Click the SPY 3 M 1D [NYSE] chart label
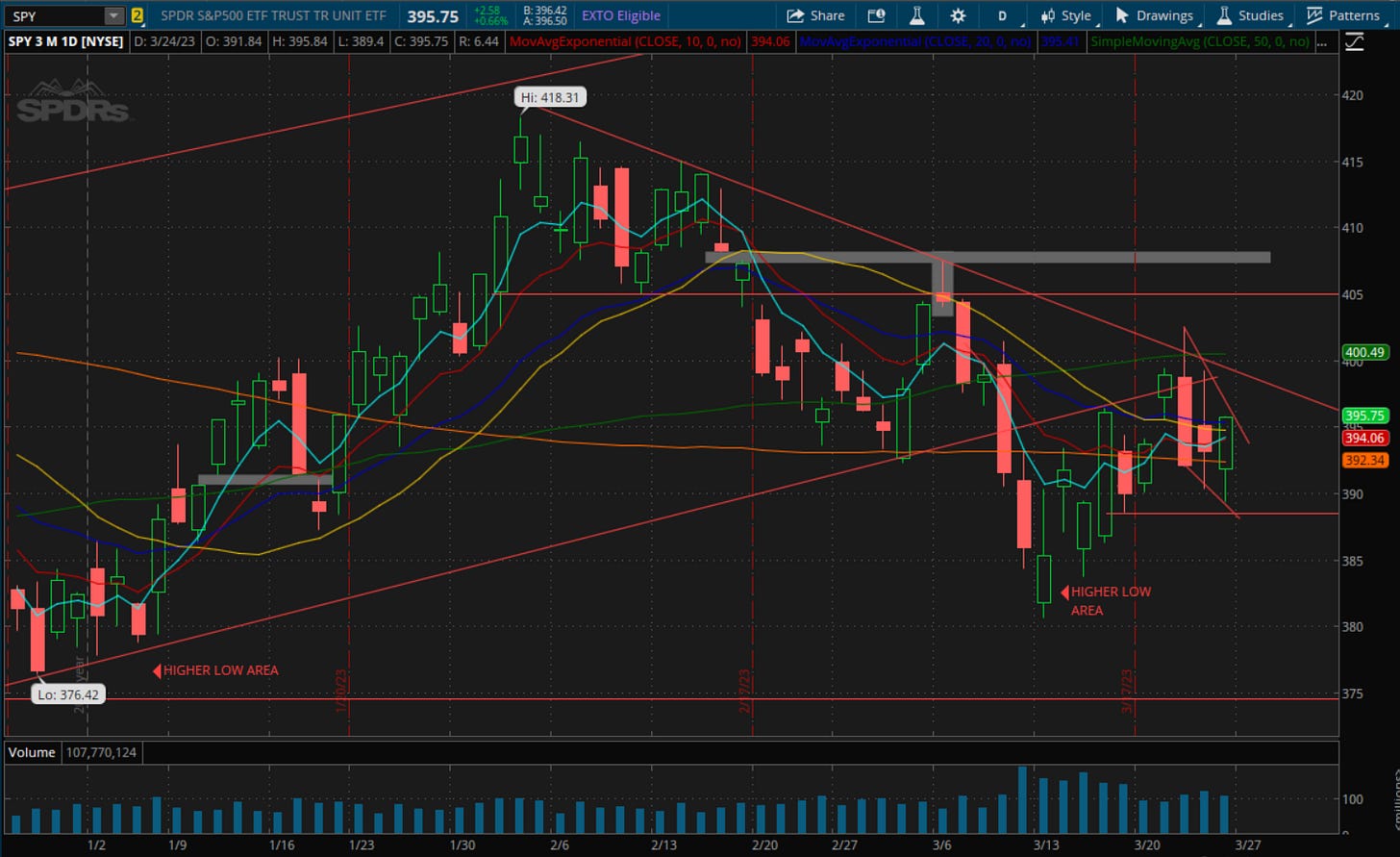 tap(67, 41)
